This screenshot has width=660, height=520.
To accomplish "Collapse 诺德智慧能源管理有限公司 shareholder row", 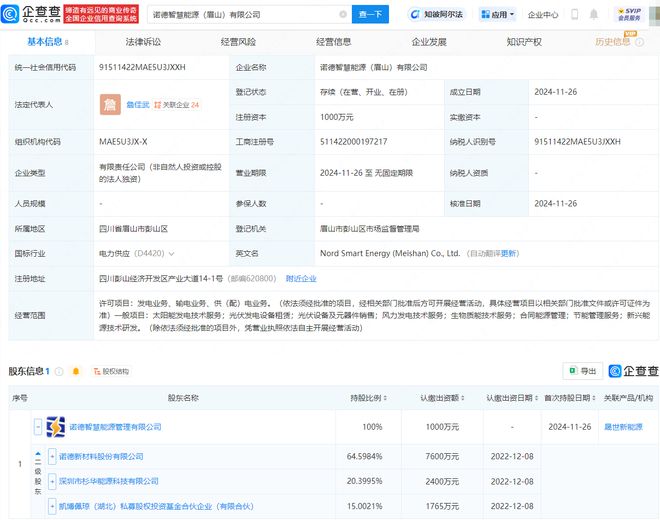I will (x=38, y=427).
